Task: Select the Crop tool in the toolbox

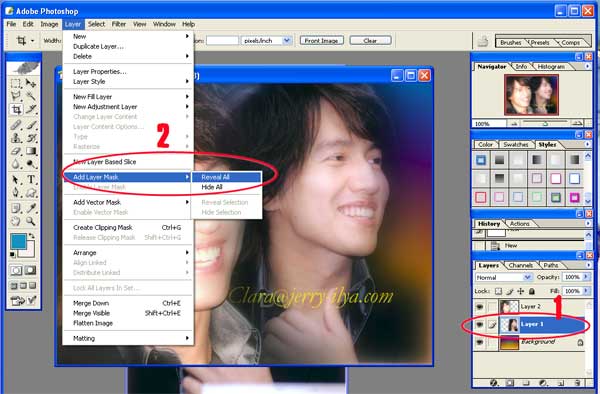Action: coord(16,109)
